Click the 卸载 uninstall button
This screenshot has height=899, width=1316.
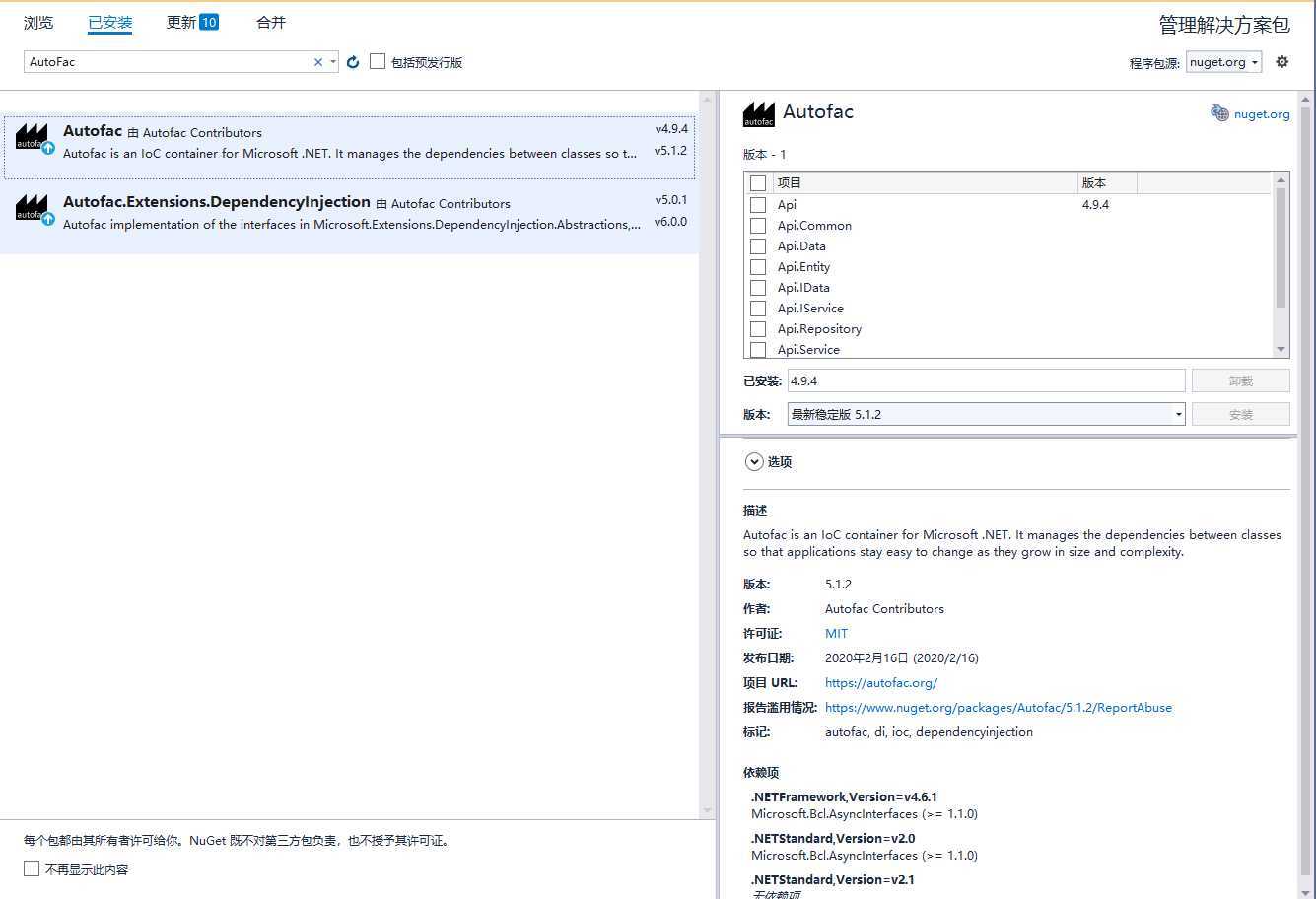(x=1240, y=380)
